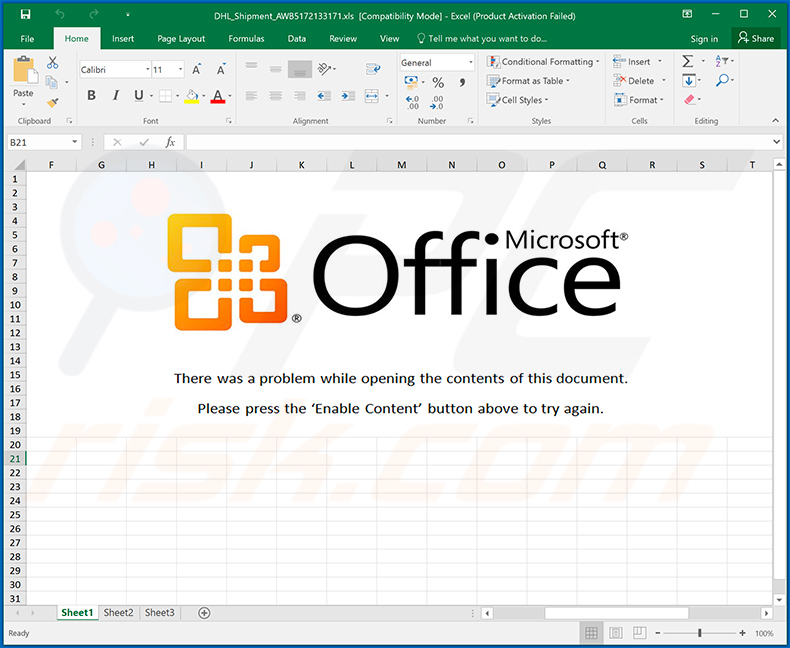
Task: Toggle Wrap Text
Action: click(x=373, y=69)
